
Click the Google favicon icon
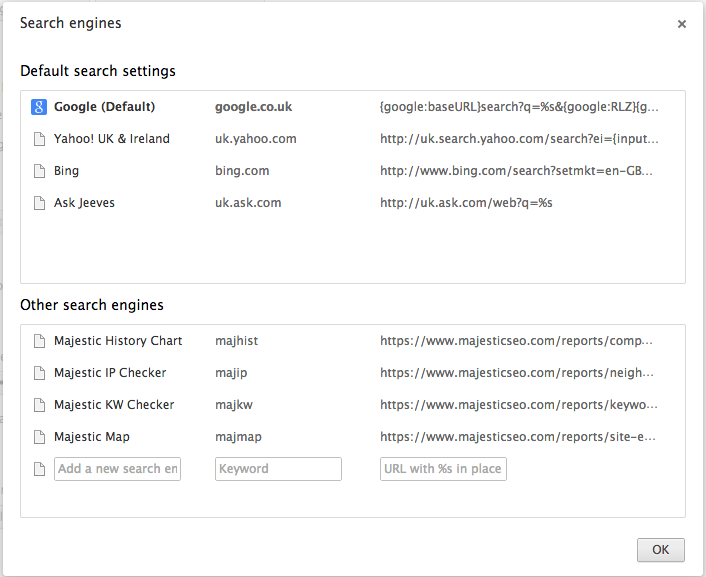point(39,107)
